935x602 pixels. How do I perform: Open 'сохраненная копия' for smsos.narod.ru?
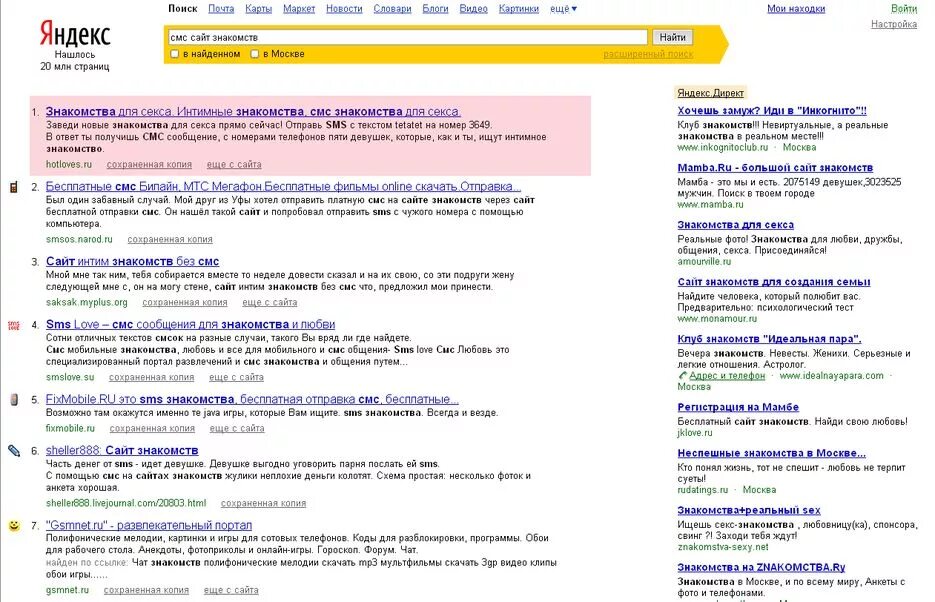[x=170, y=240]
